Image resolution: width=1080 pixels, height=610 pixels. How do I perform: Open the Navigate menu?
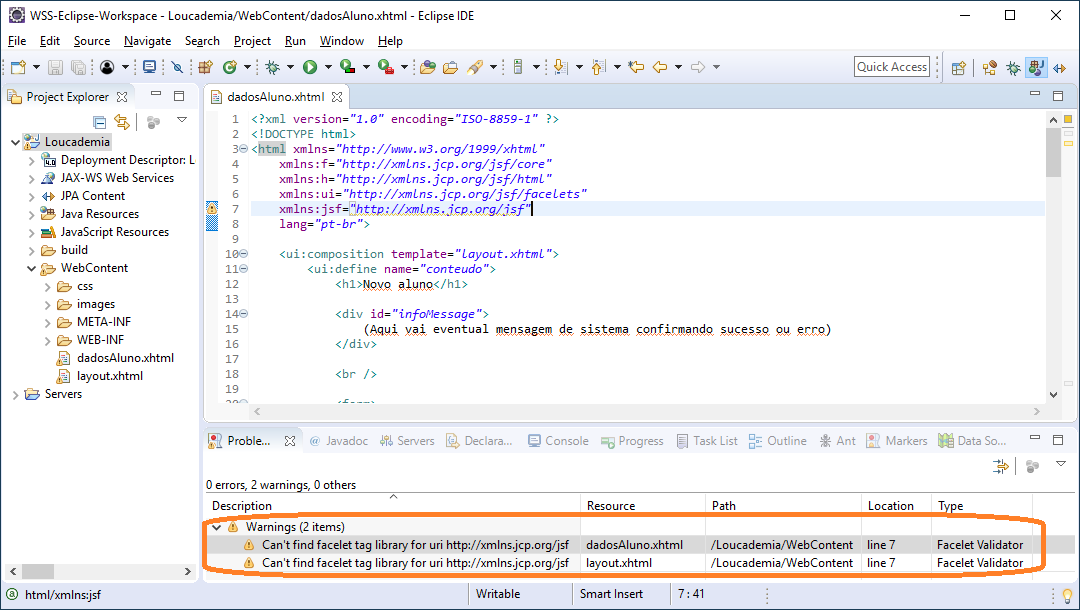(147, 41)
